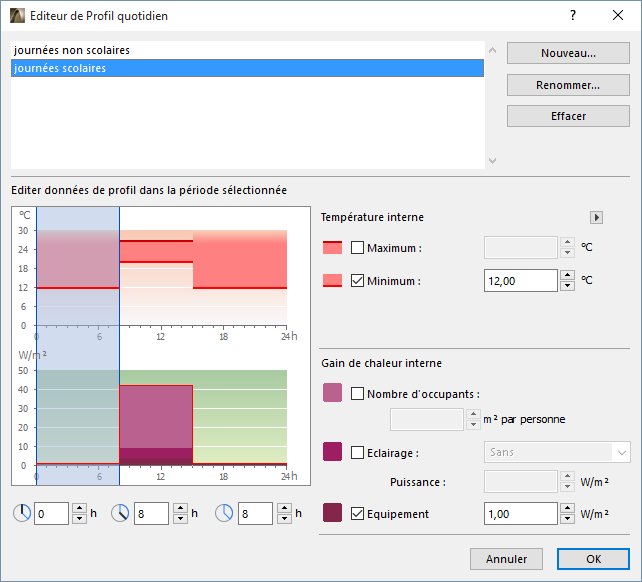Increase the Equipement value with up arrow
This screenshot has height=582, width=642.
[567, 508]
